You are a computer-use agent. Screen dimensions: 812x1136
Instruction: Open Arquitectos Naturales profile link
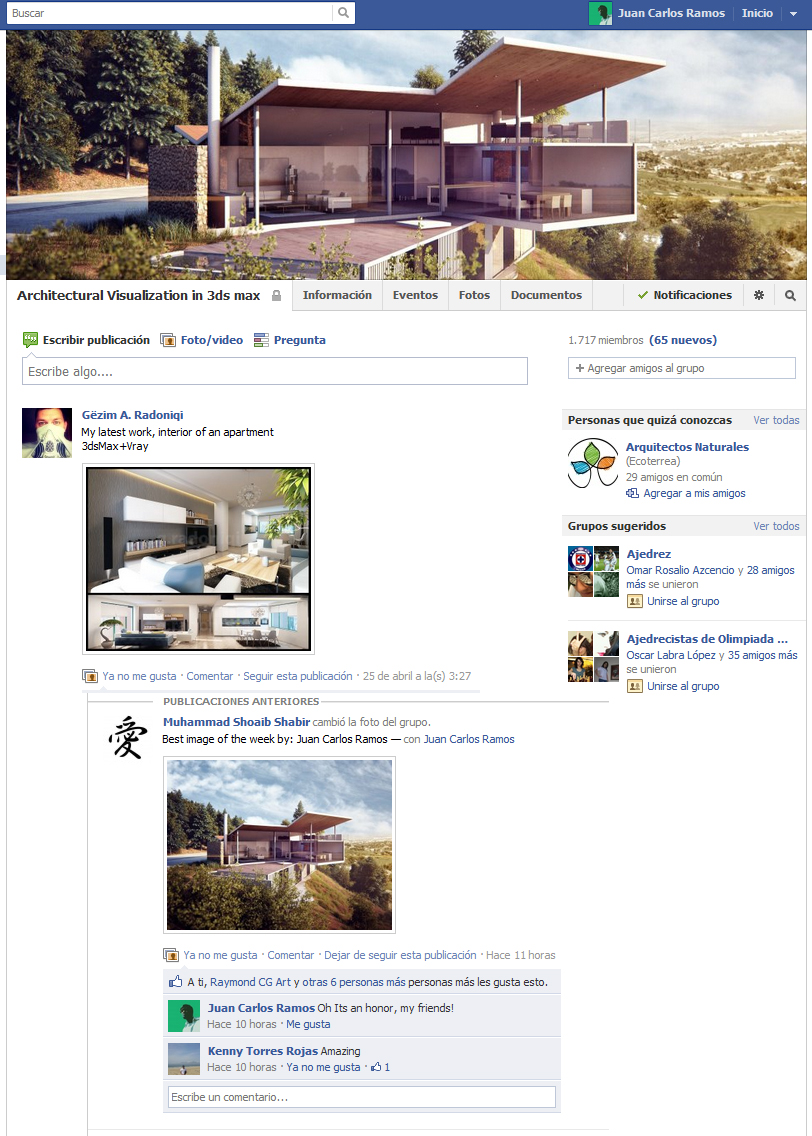point(687,447)
